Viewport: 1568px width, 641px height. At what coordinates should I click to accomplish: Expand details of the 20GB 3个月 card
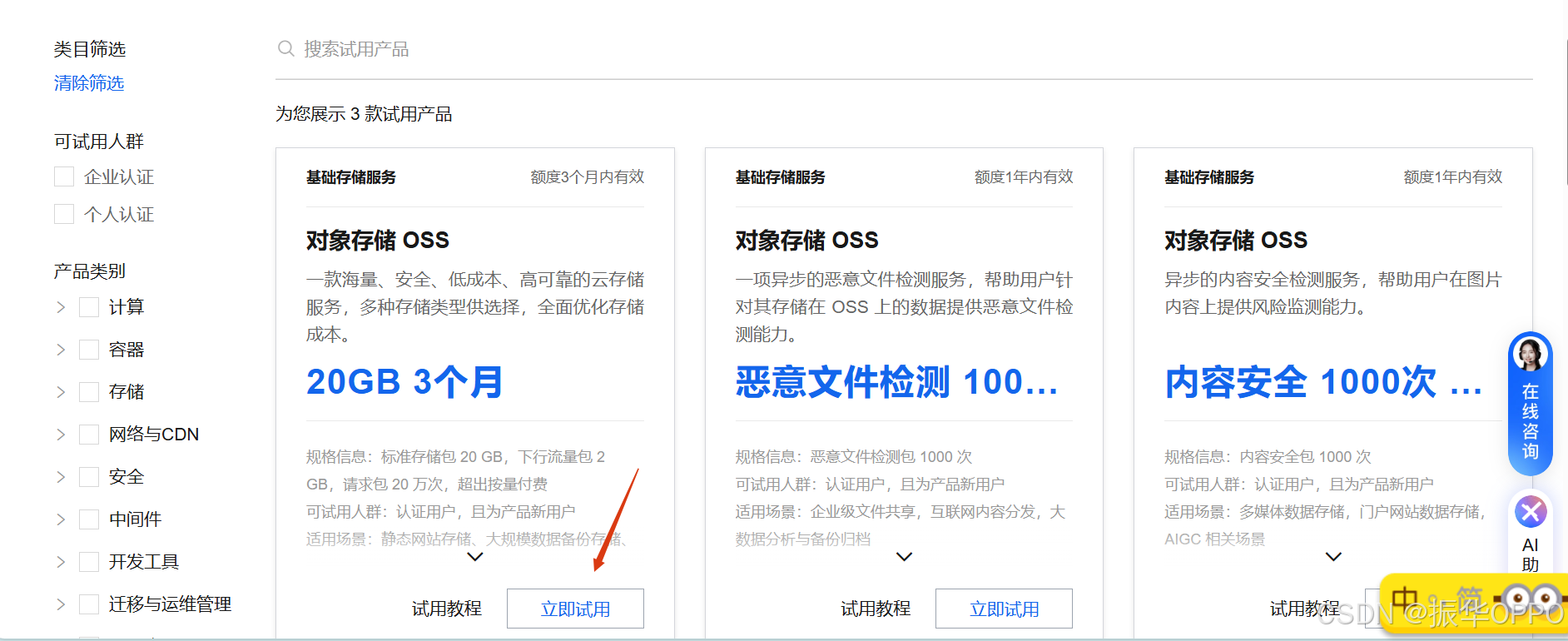475,557
